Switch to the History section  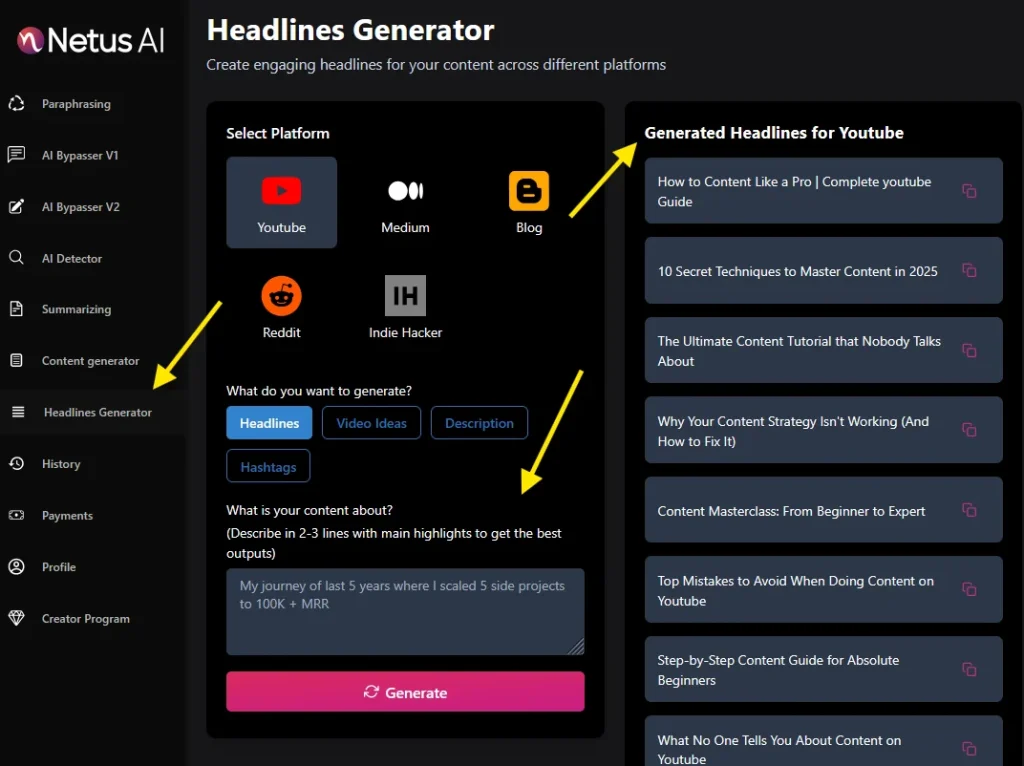point(61,463)
